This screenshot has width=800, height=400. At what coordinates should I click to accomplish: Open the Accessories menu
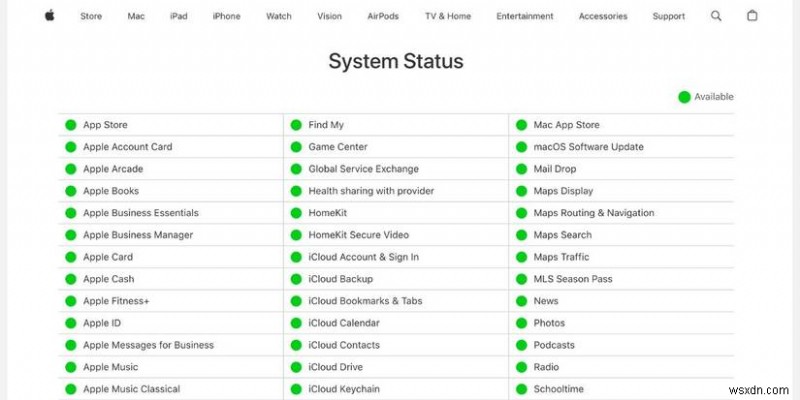point(603,16)
